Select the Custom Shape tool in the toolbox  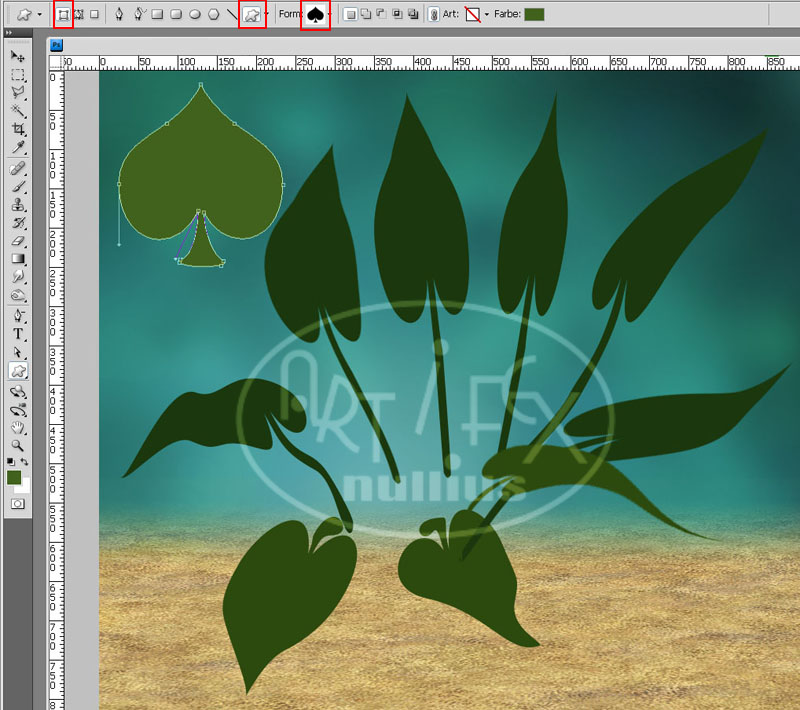tap(18, 371)
